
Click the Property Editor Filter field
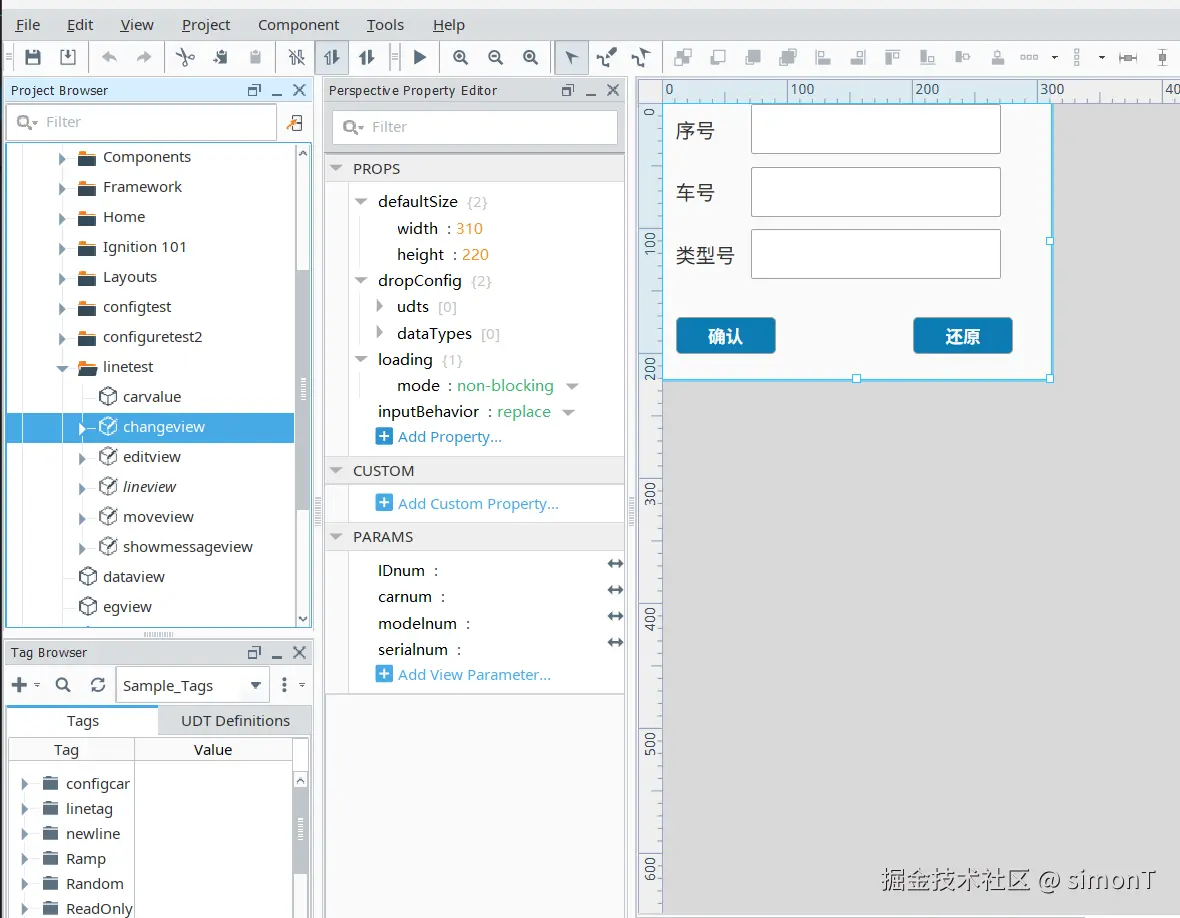(x=475, y=127)
